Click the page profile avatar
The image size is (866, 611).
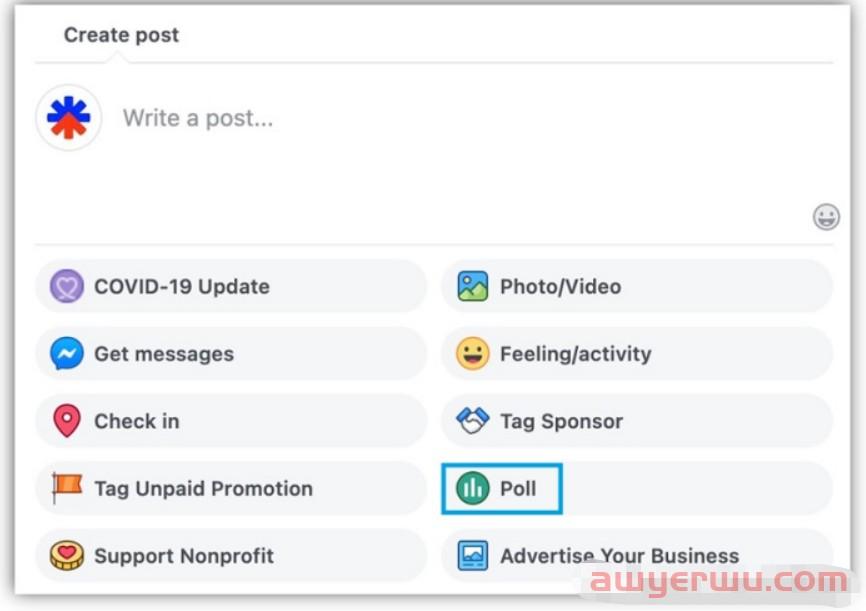pos(68,118)
